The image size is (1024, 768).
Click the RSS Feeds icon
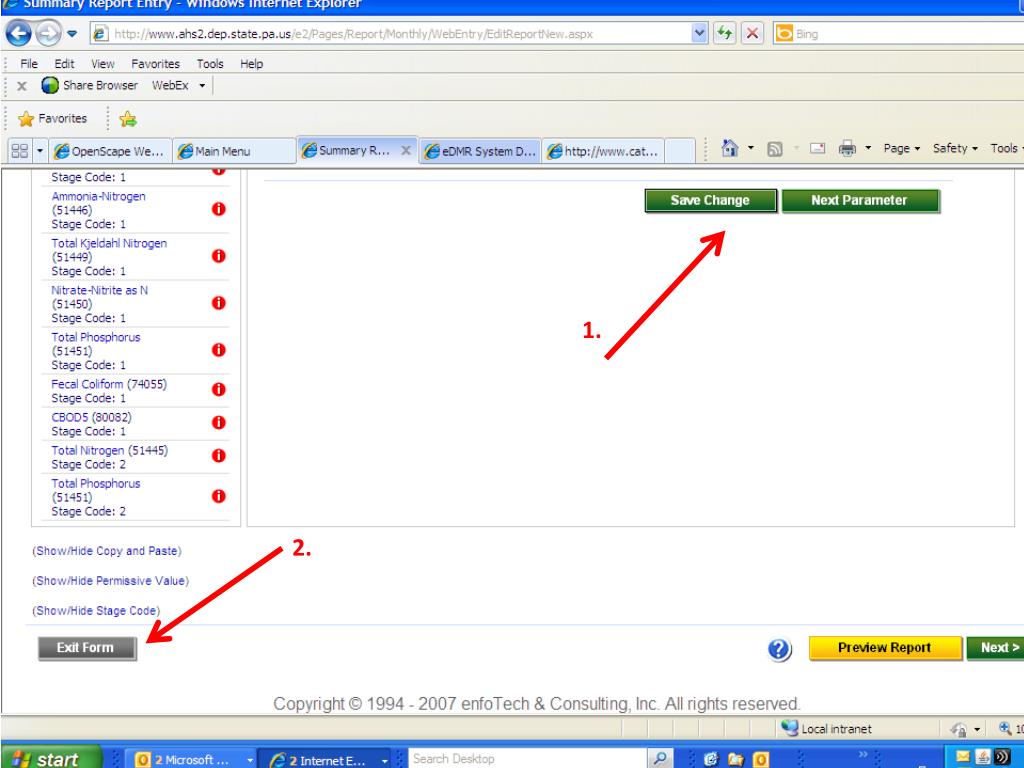coord(775,149)
